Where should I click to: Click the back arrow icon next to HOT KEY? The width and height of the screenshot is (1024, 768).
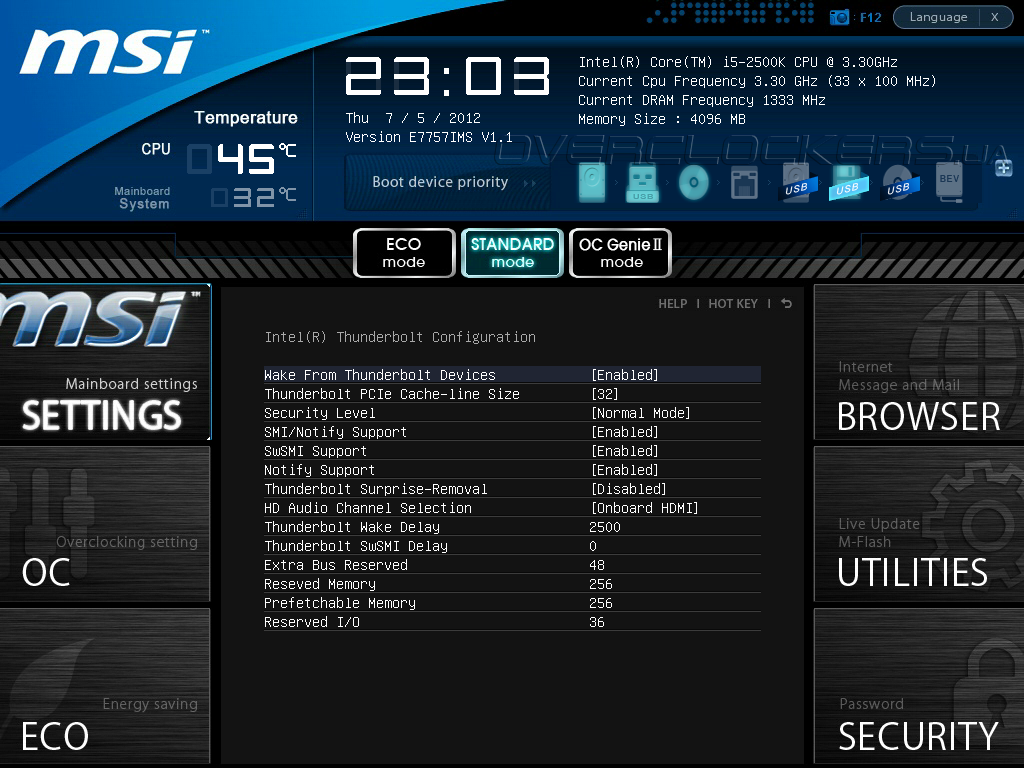[786, 304]
